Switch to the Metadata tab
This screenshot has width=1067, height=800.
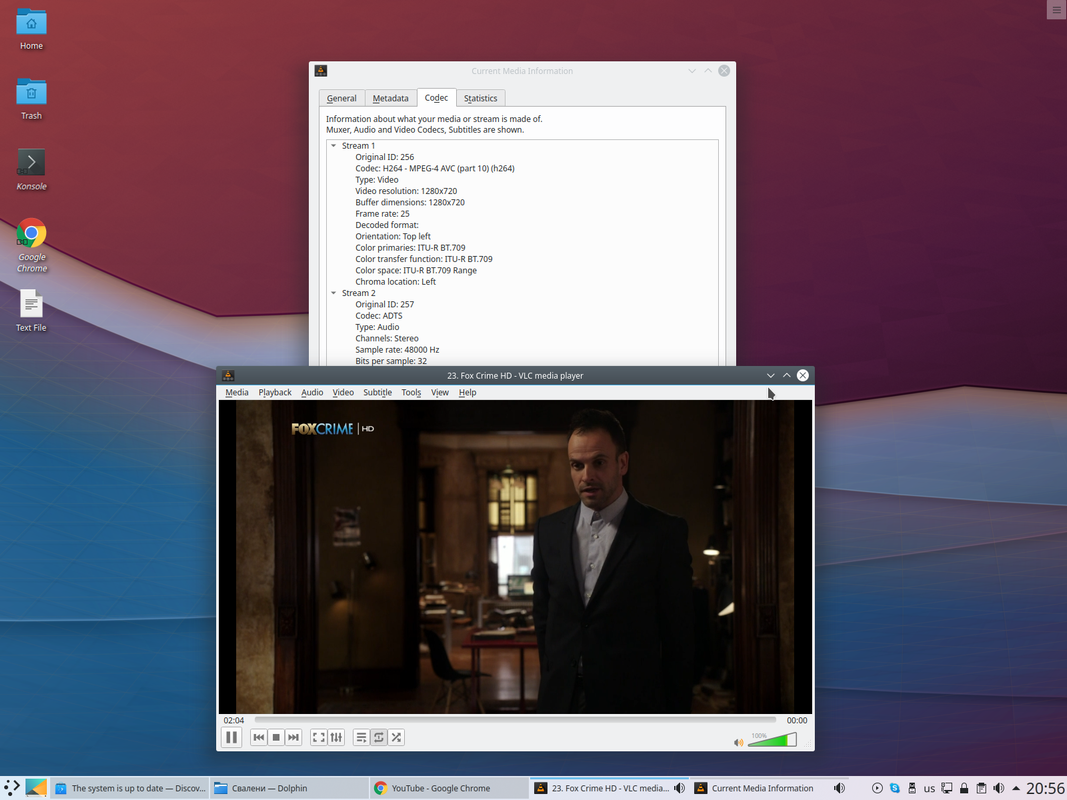(391, 98)
